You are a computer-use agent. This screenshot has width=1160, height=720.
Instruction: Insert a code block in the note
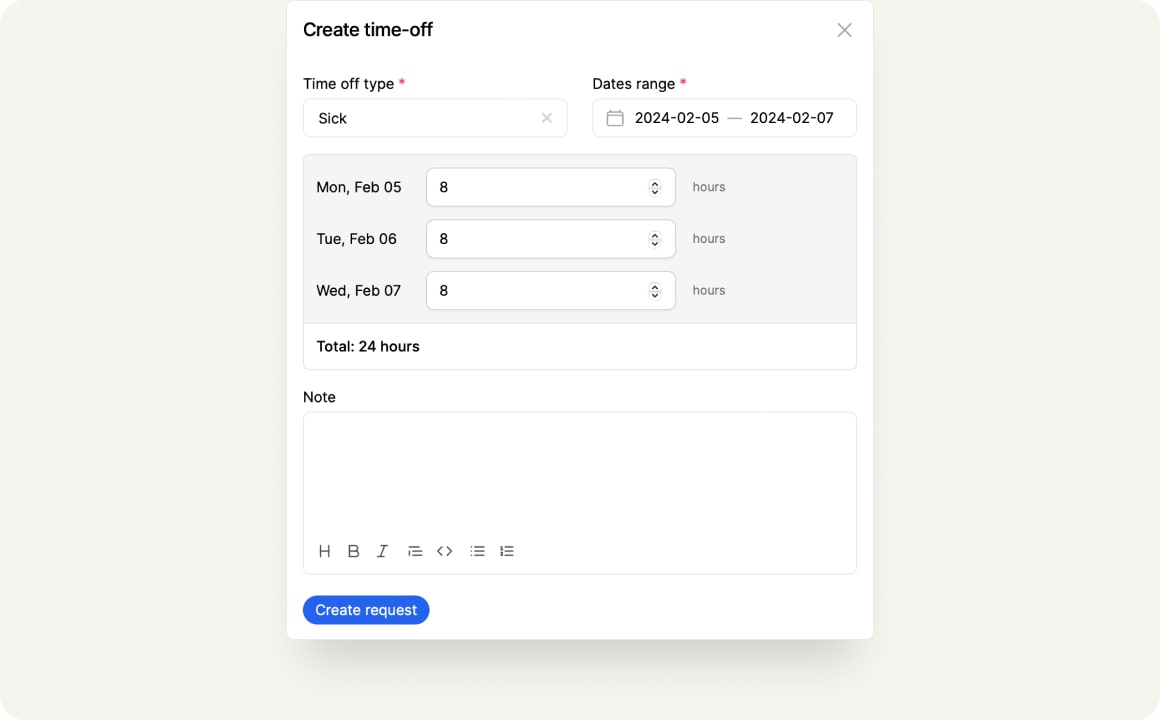[445, 550]
